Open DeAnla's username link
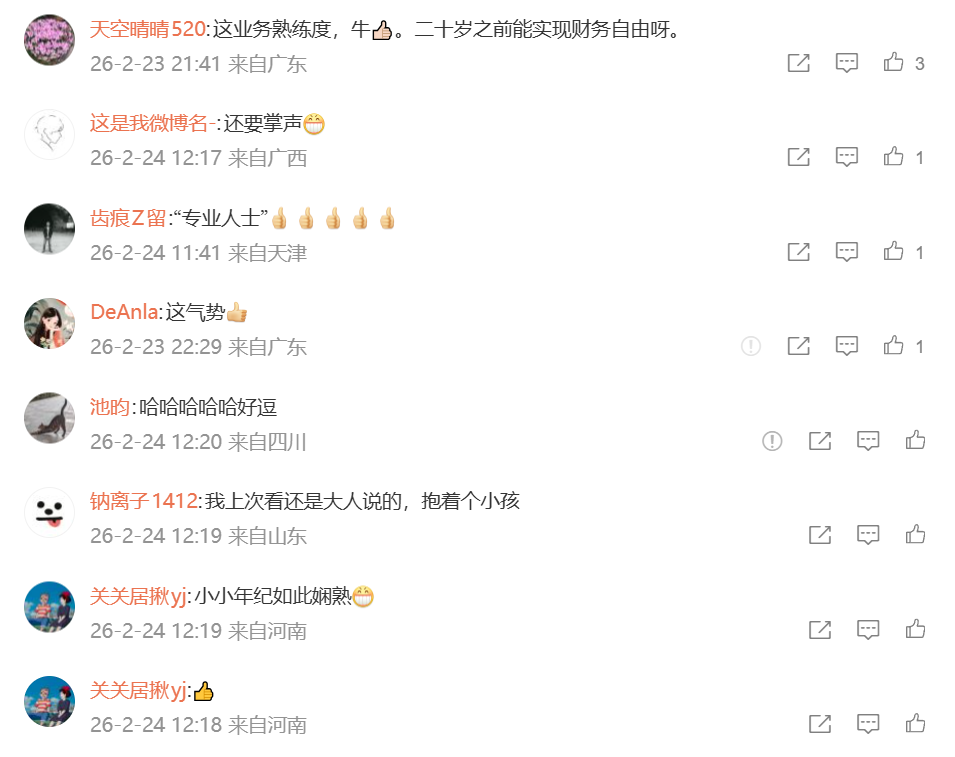The height and width of the screenshot is (757, 955). [x=124, y=312]
